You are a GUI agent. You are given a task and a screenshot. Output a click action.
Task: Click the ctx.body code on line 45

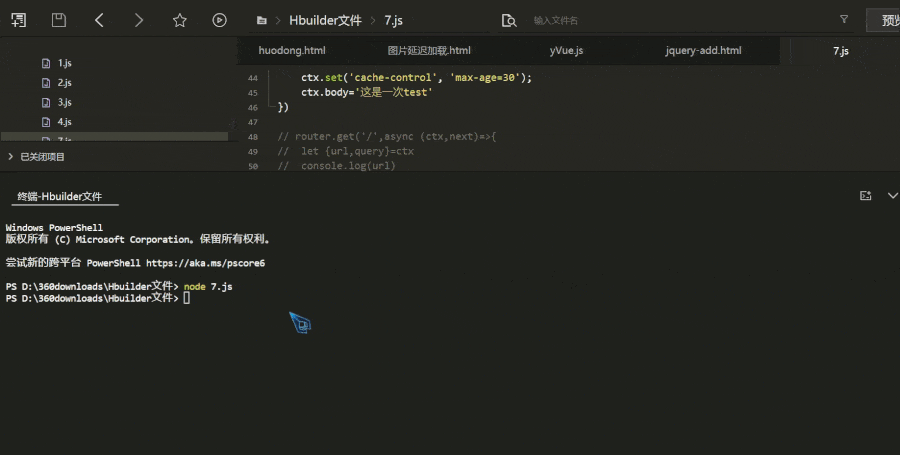pyautogui.click(x=367, y=92)
